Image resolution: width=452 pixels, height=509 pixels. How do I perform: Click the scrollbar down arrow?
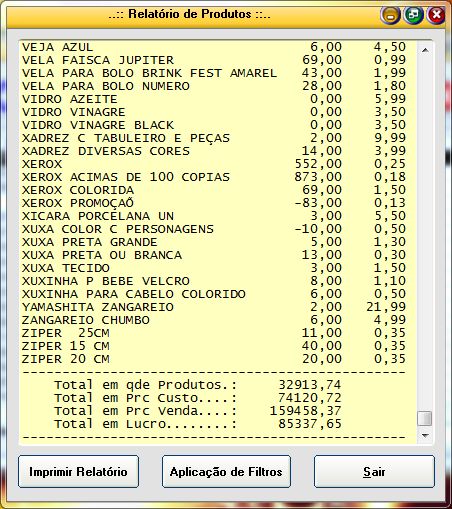tap(425, 435)
